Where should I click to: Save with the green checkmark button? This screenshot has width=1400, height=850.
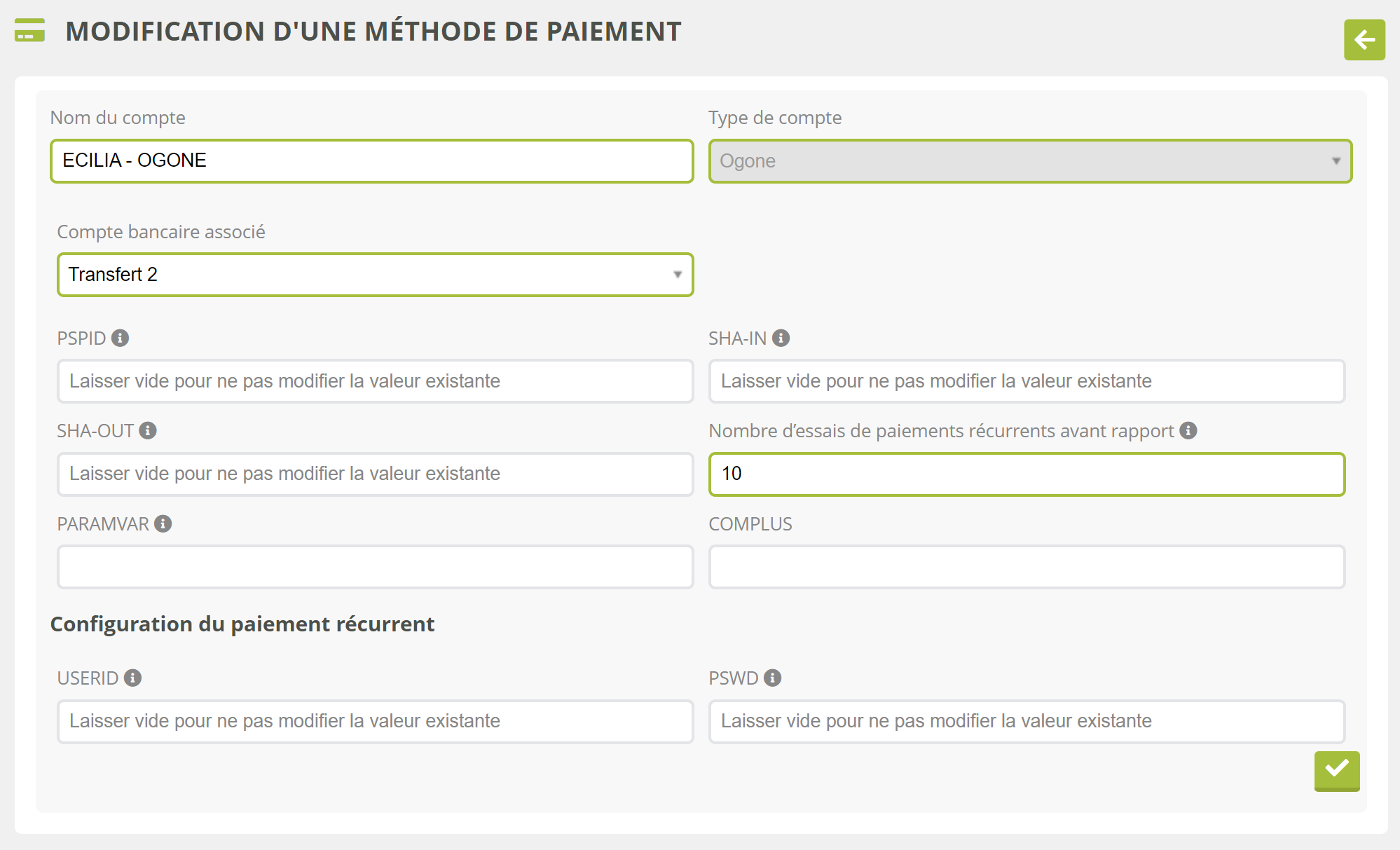pos(1336,770)
